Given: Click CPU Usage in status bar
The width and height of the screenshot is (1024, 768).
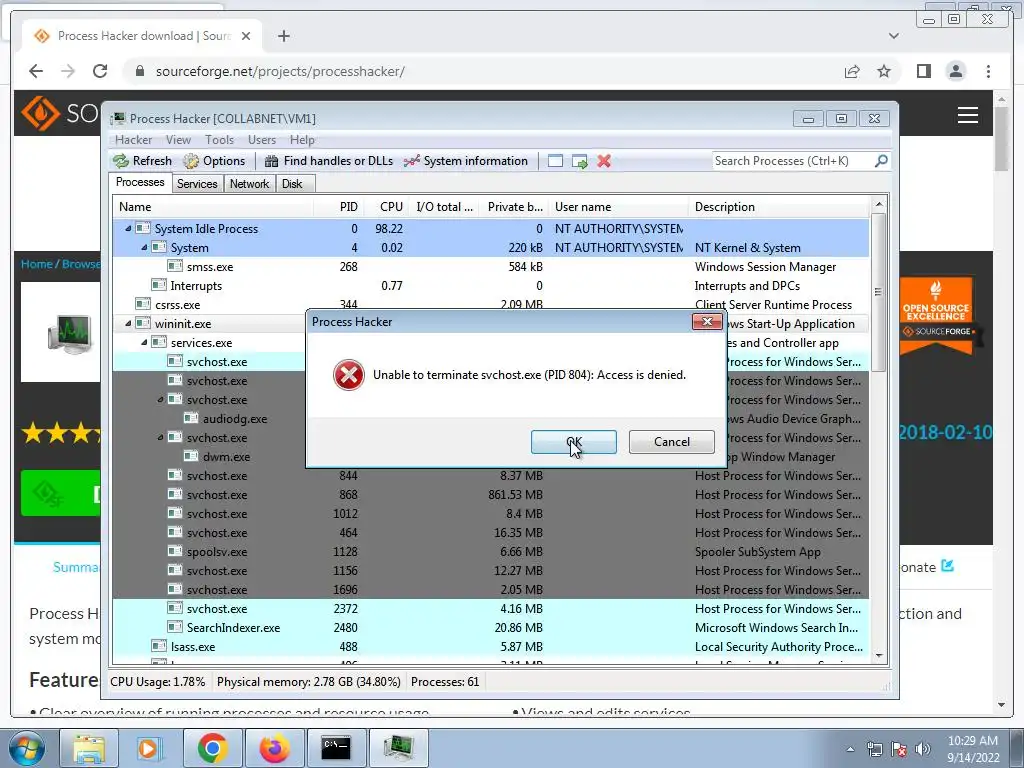Looking at the screenshot, I should tap(157, 682).
